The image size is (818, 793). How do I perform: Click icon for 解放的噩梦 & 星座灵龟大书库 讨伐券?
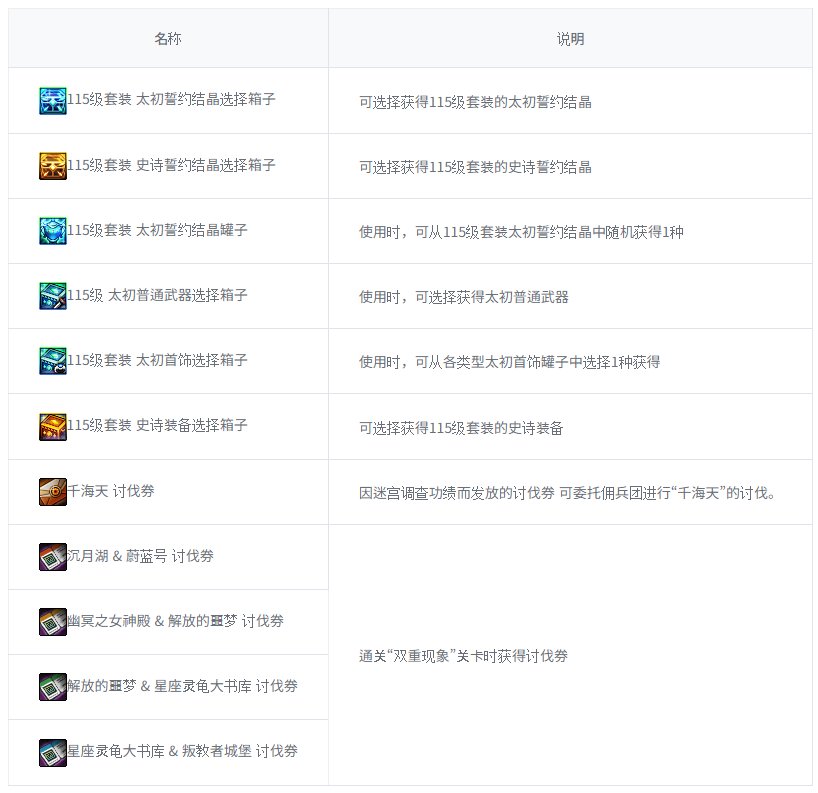pyautogui.click(x=53, y=687)
